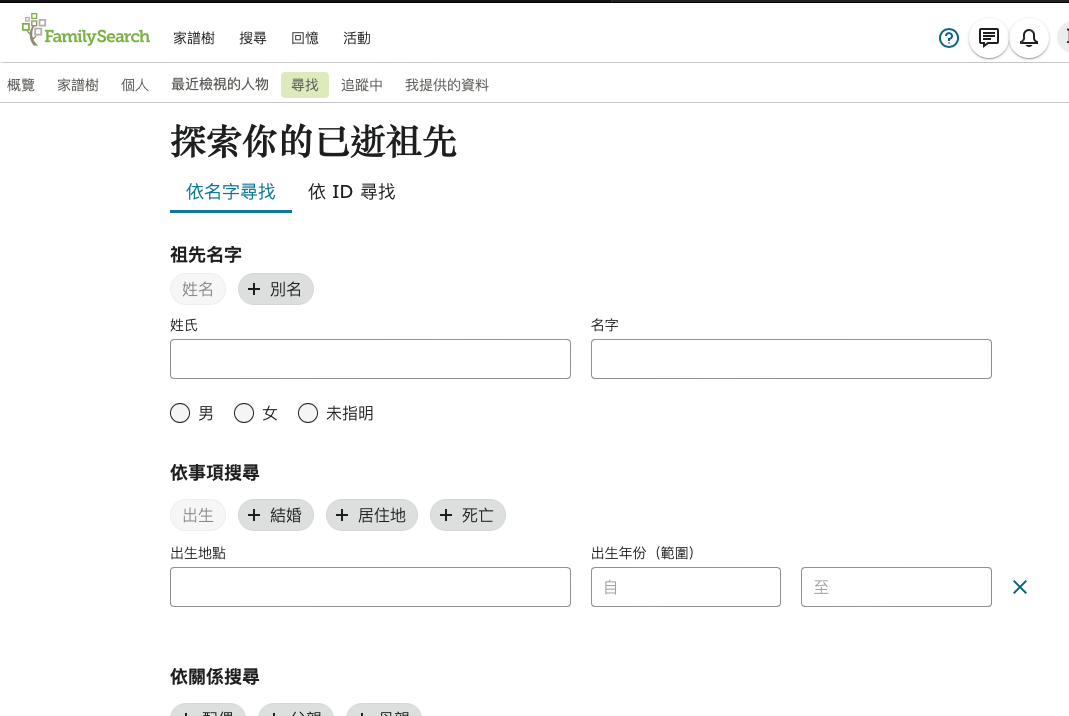Add 死亡 event search
Image resolution: width=1069 pixels, height=716 pixels.
[468, 516]
